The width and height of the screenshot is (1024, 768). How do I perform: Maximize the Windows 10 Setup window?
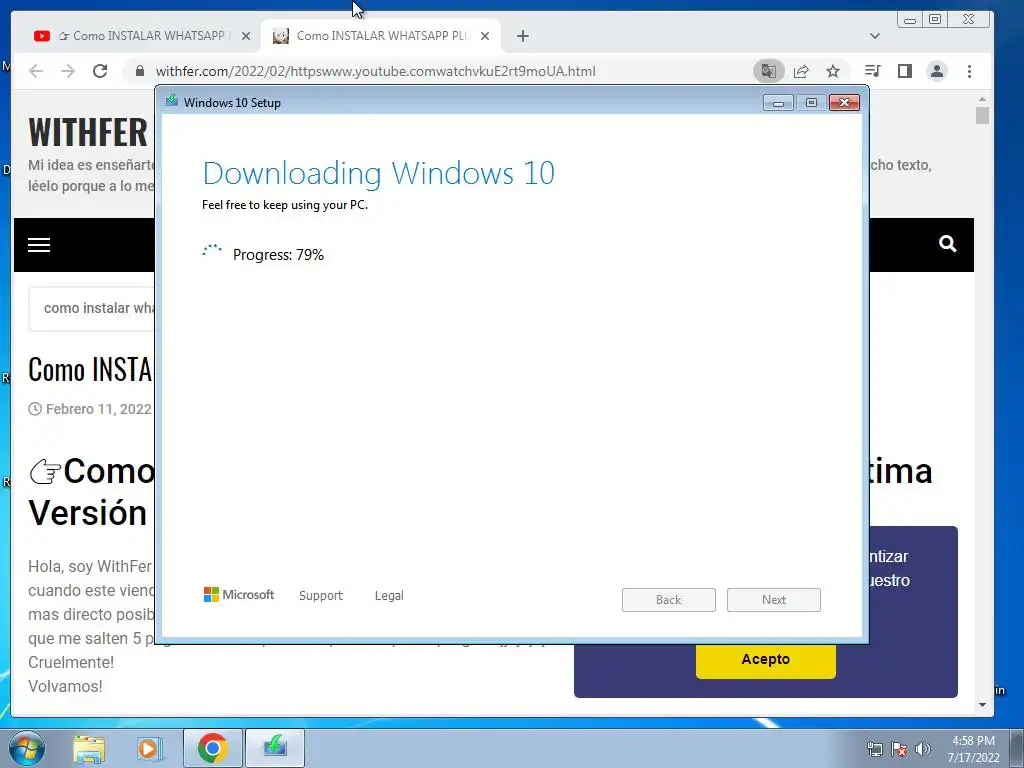[x=811, y=103]
